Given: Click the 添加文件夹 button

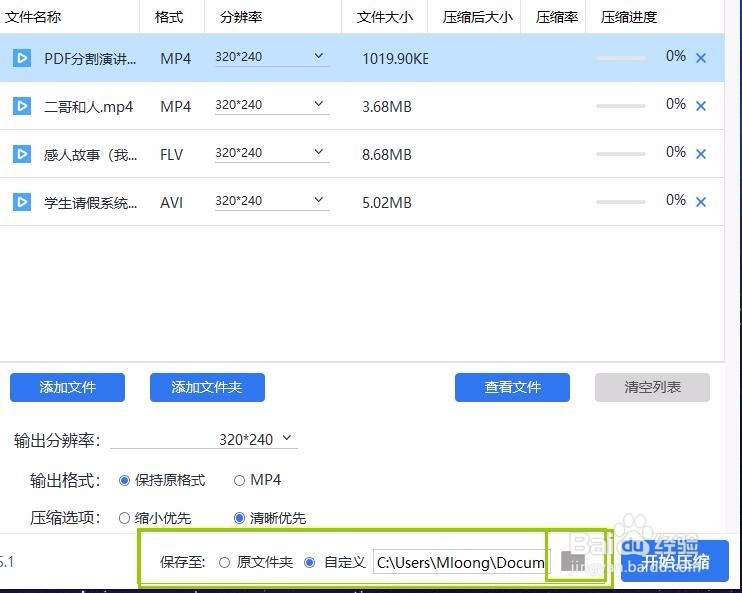Looking at the screenshot, I should (x=207, y=388).
